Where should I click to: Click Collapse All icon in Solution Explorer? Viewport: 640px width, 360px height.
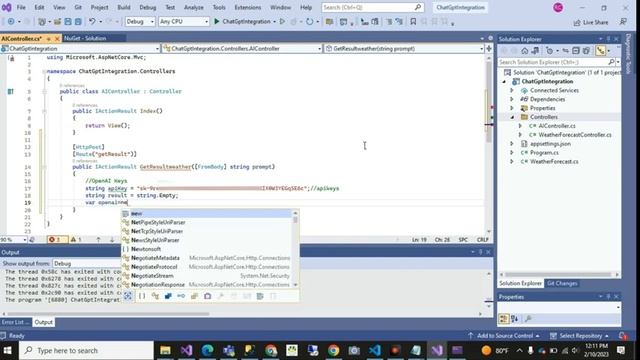576,51
